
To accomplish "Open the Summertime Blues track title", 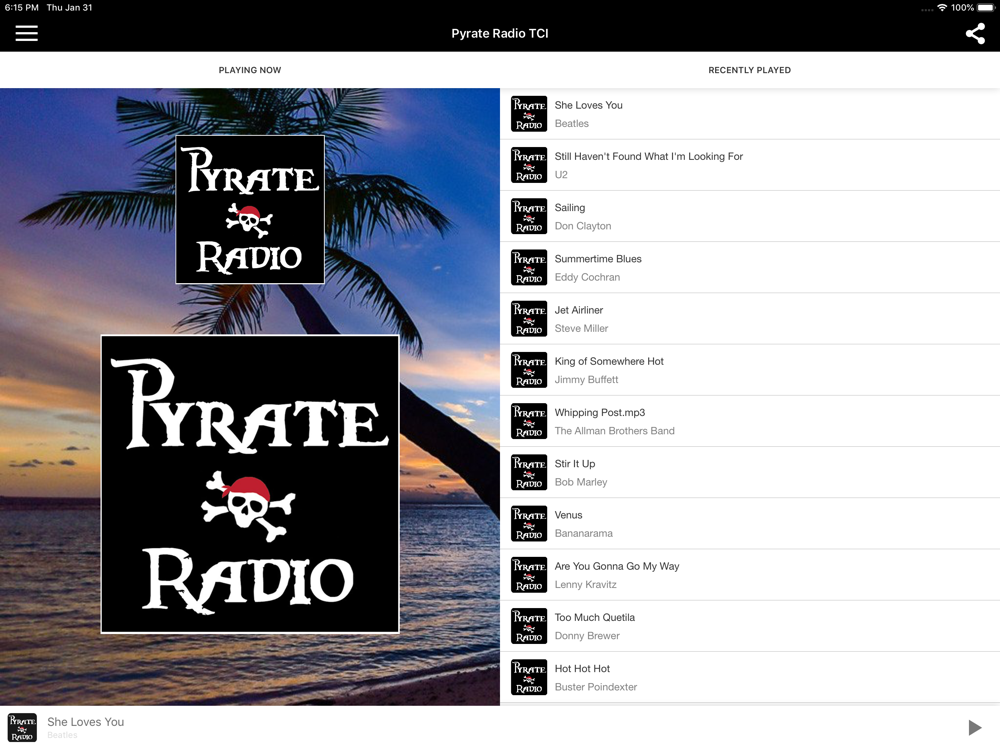I will (x=598, y=259).
